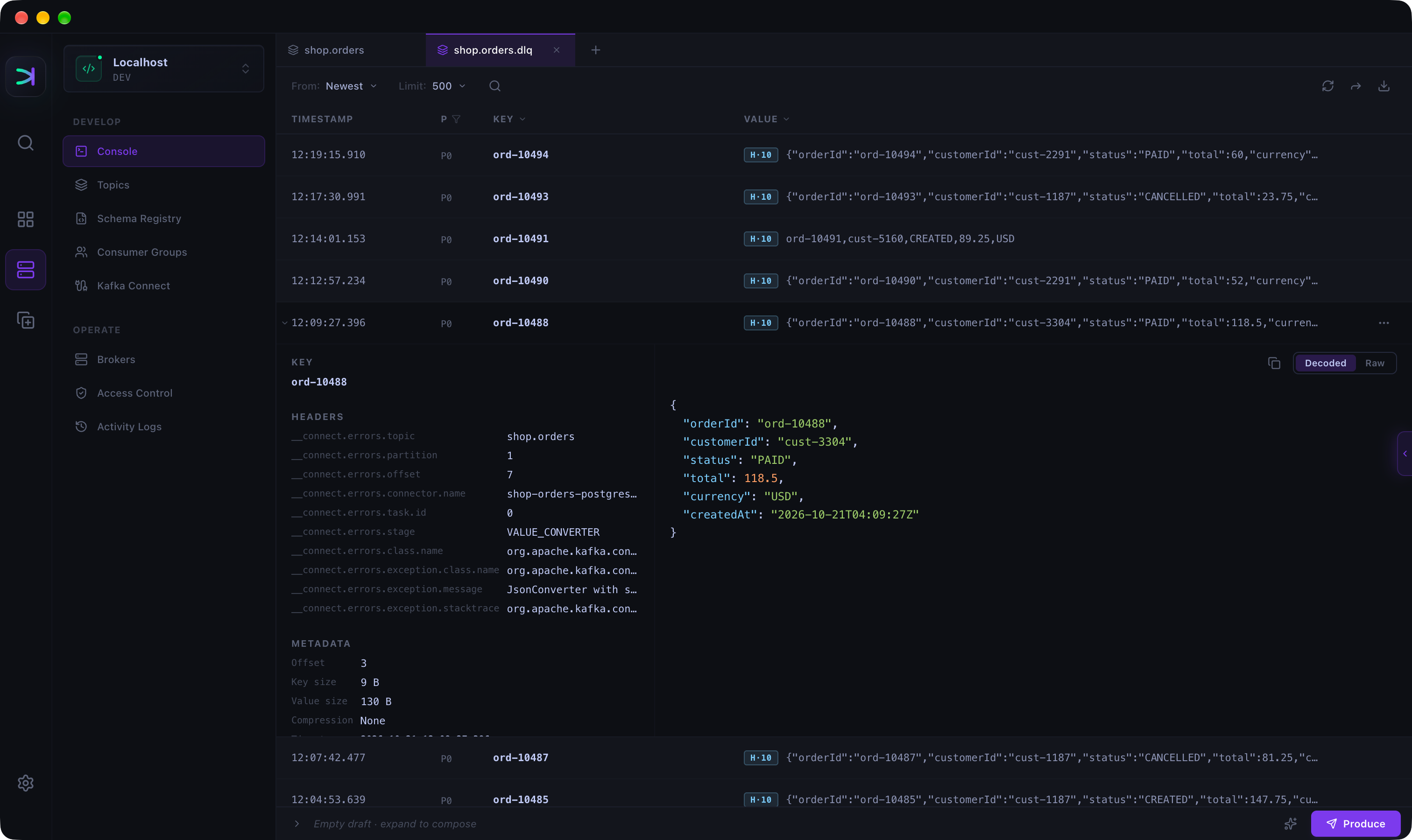Click the "cust-3304" value in JSON
Viewport: 1412px width, 840px height.
click(x=814, y=442)
